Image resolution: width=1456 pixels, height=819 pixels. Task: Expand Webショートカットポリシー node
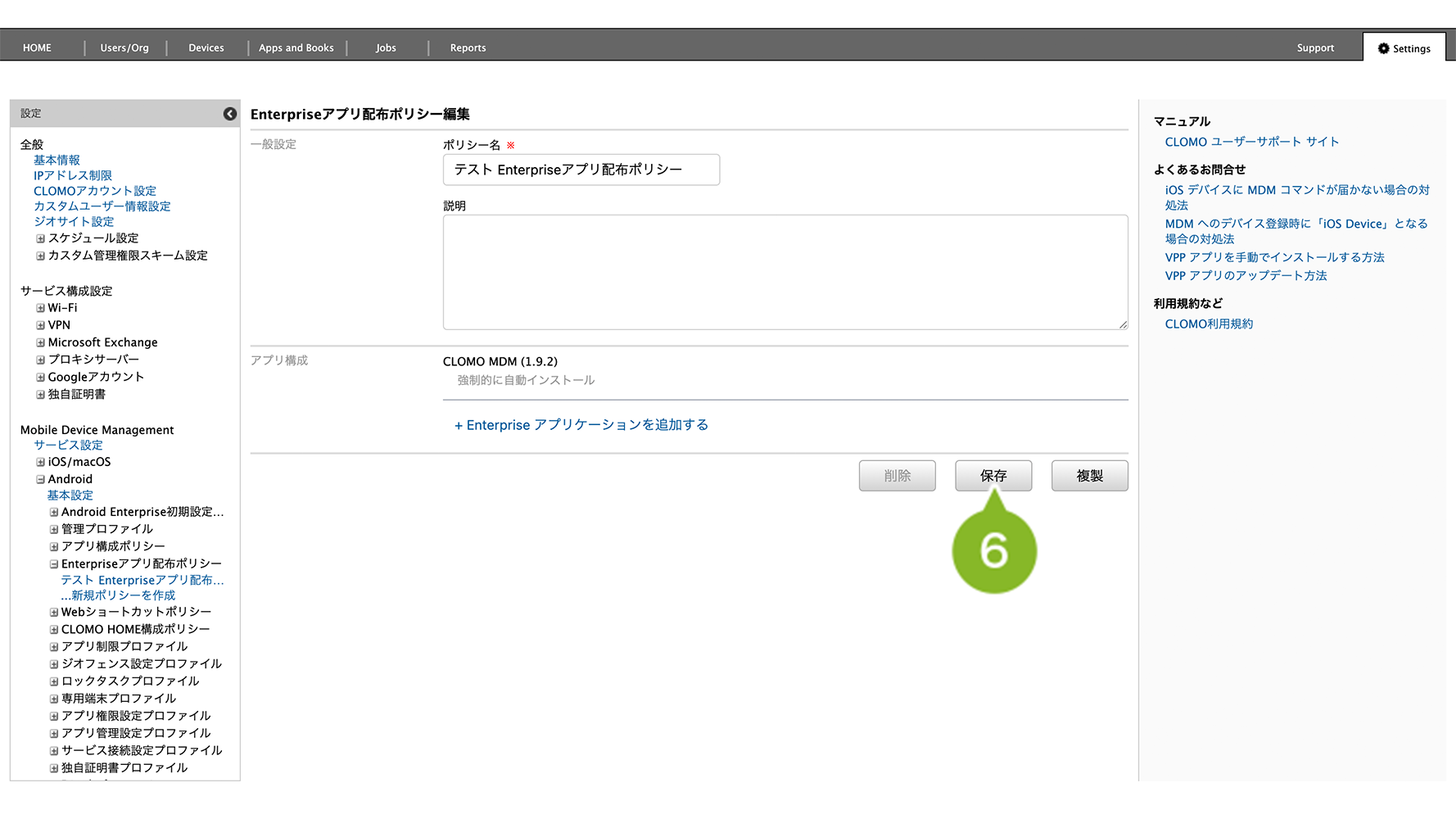click(54, 612)
